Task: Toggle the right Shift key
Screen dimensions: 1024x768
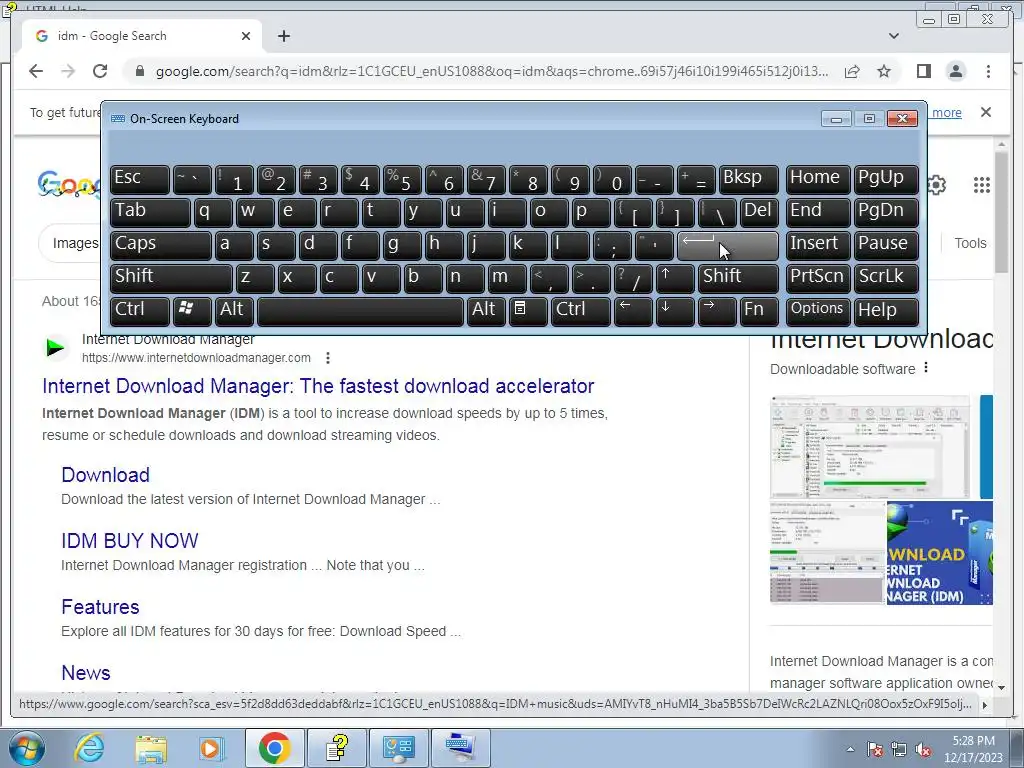Action: (738, 278)
